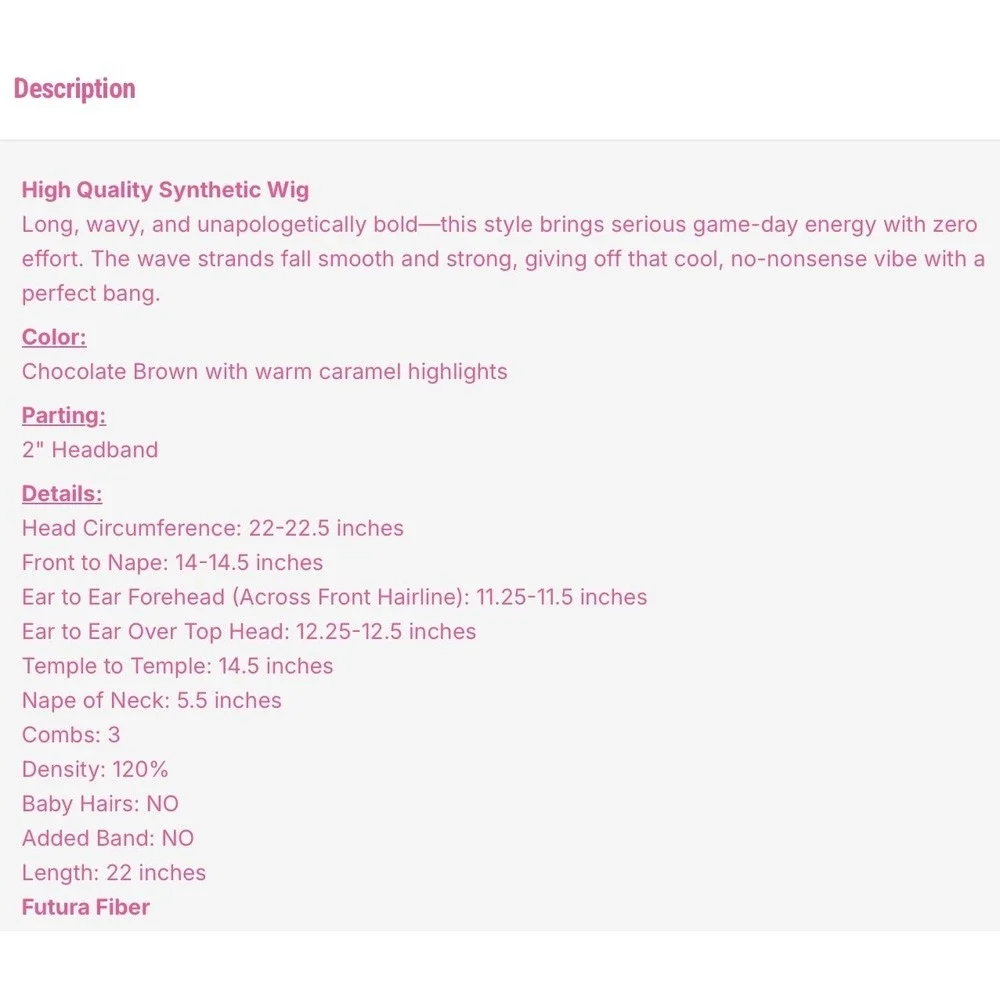This screenshot has height=1000, width=1000.
Task: Open the Description tab heading
Action: (75, 89)
